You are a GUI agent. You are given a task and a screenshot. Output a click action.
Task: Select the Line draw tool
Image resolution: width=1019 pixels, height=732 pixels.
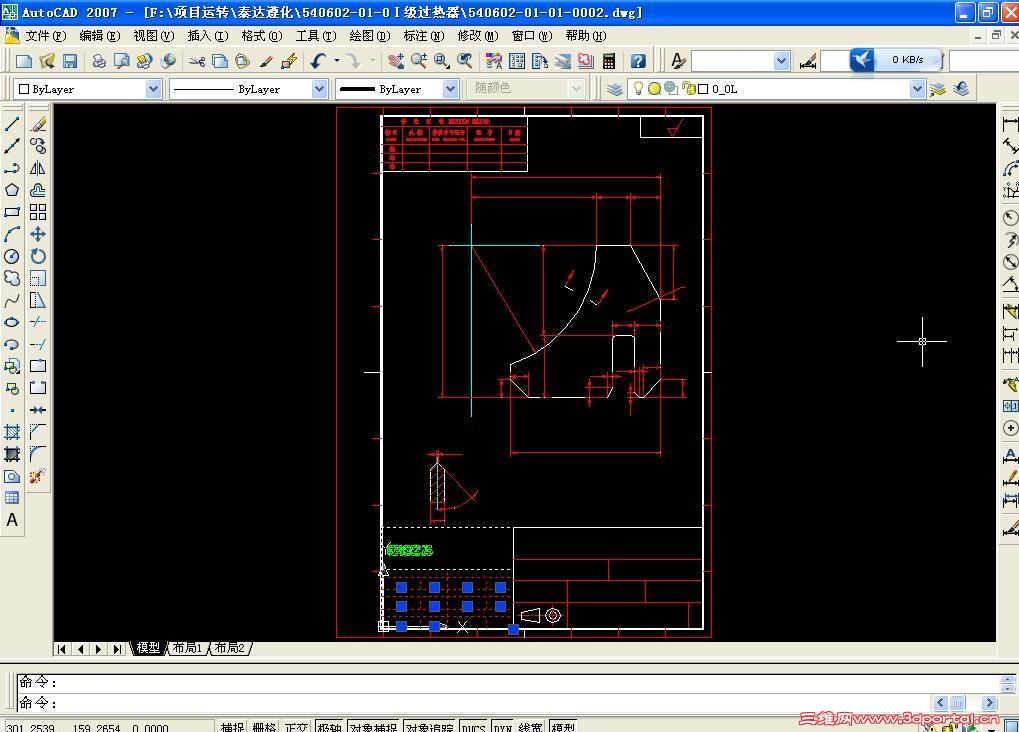(x=12, y=124)
